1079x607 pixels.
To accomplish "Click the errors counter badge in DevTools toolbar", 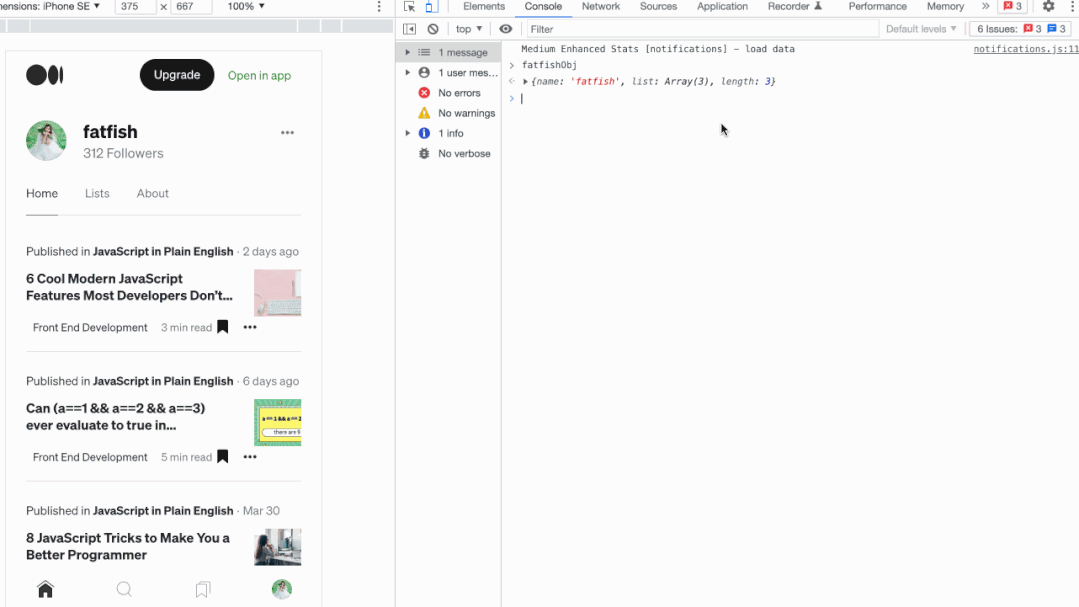I will pyautogui.click(x=1013, y=6).
